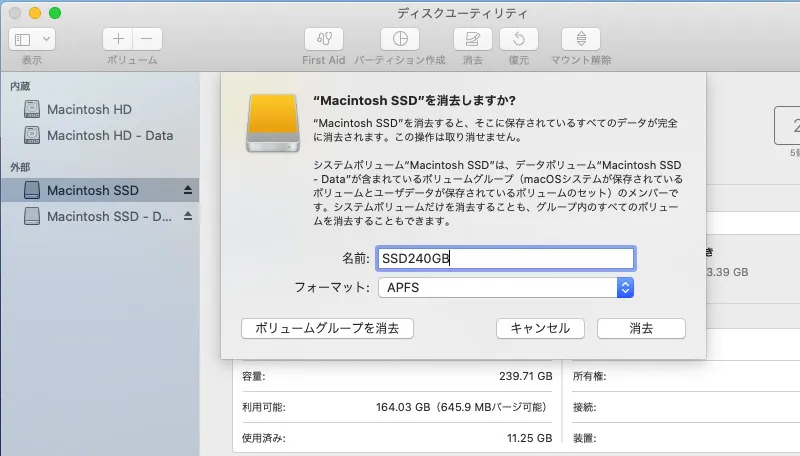Select Macintosh HD - Data in sidebar
Viewport: 800px width, 456px height.
pos(109,135)
